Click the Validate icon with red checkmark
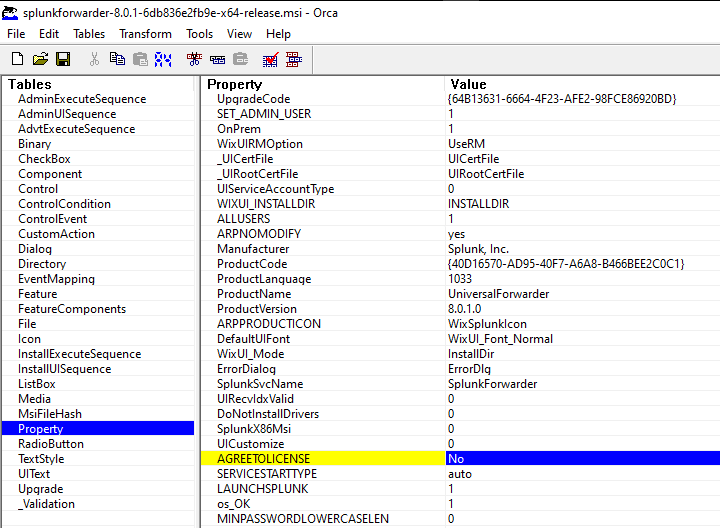Screen dimensions: 720x528 [x=270, y=60]
